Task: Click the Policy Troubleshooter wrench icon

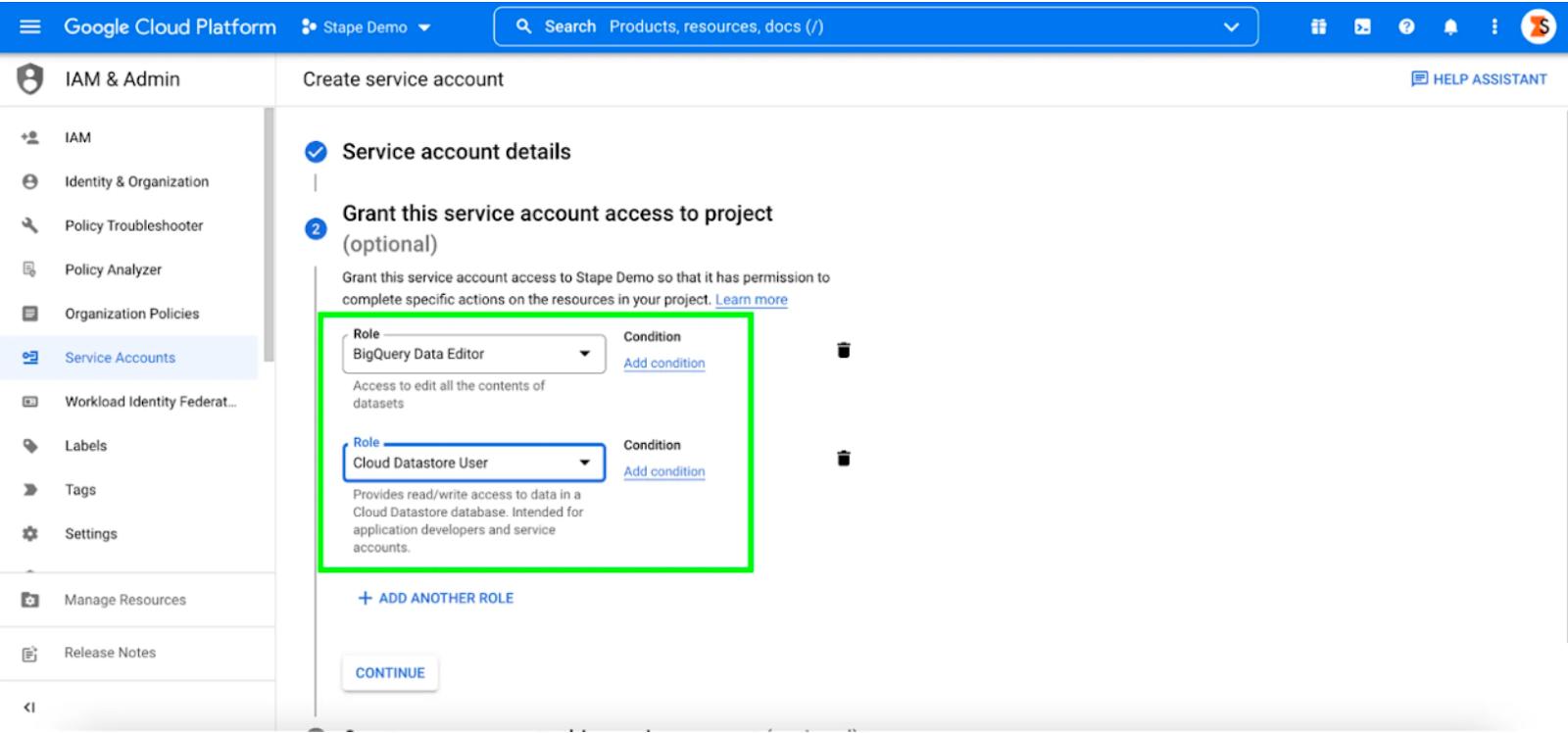Action: [30, 225]
